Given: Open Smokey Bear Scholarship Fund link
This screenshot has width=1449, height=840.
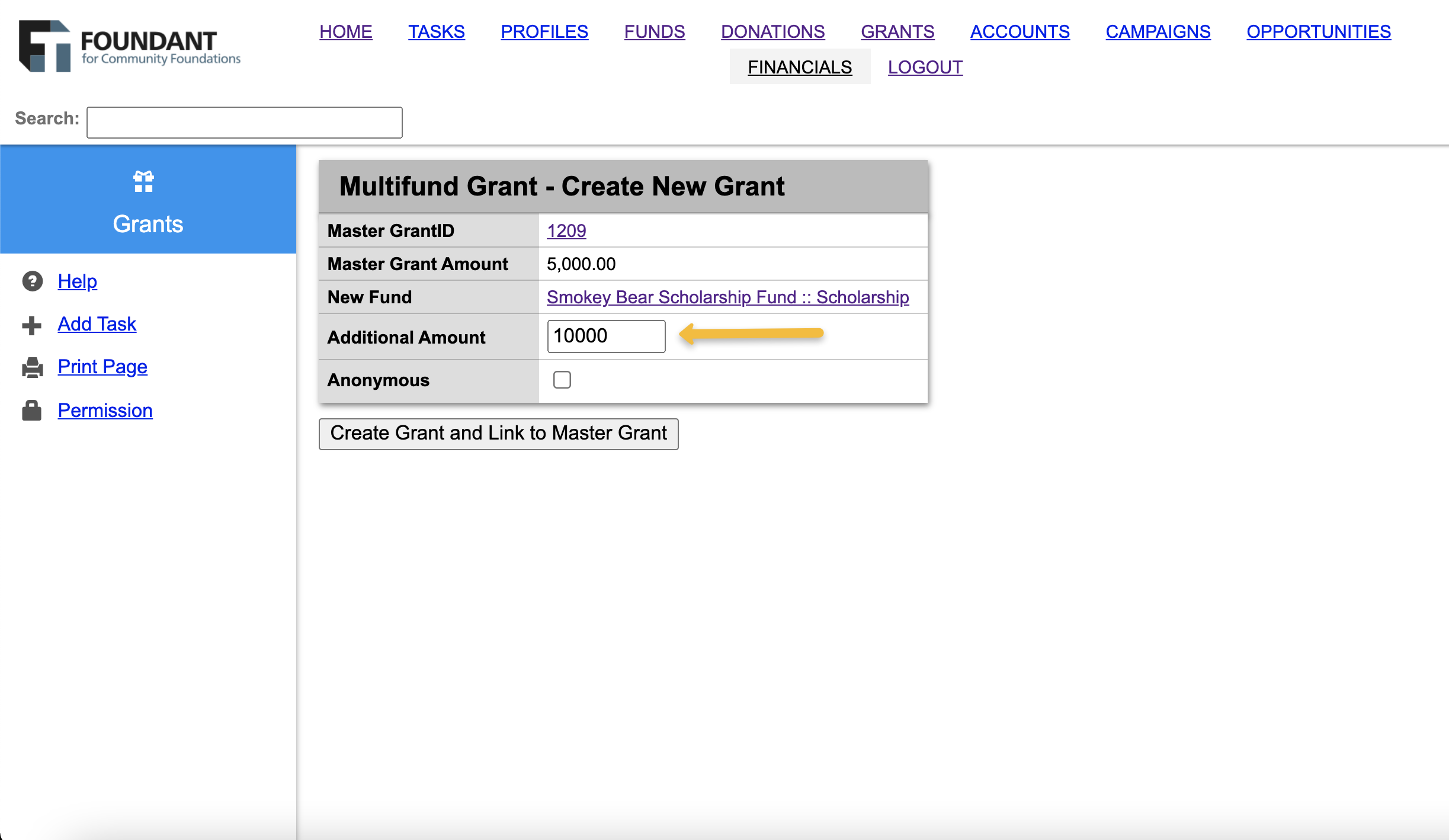Looking at the screenshot, I should point(728,297).
